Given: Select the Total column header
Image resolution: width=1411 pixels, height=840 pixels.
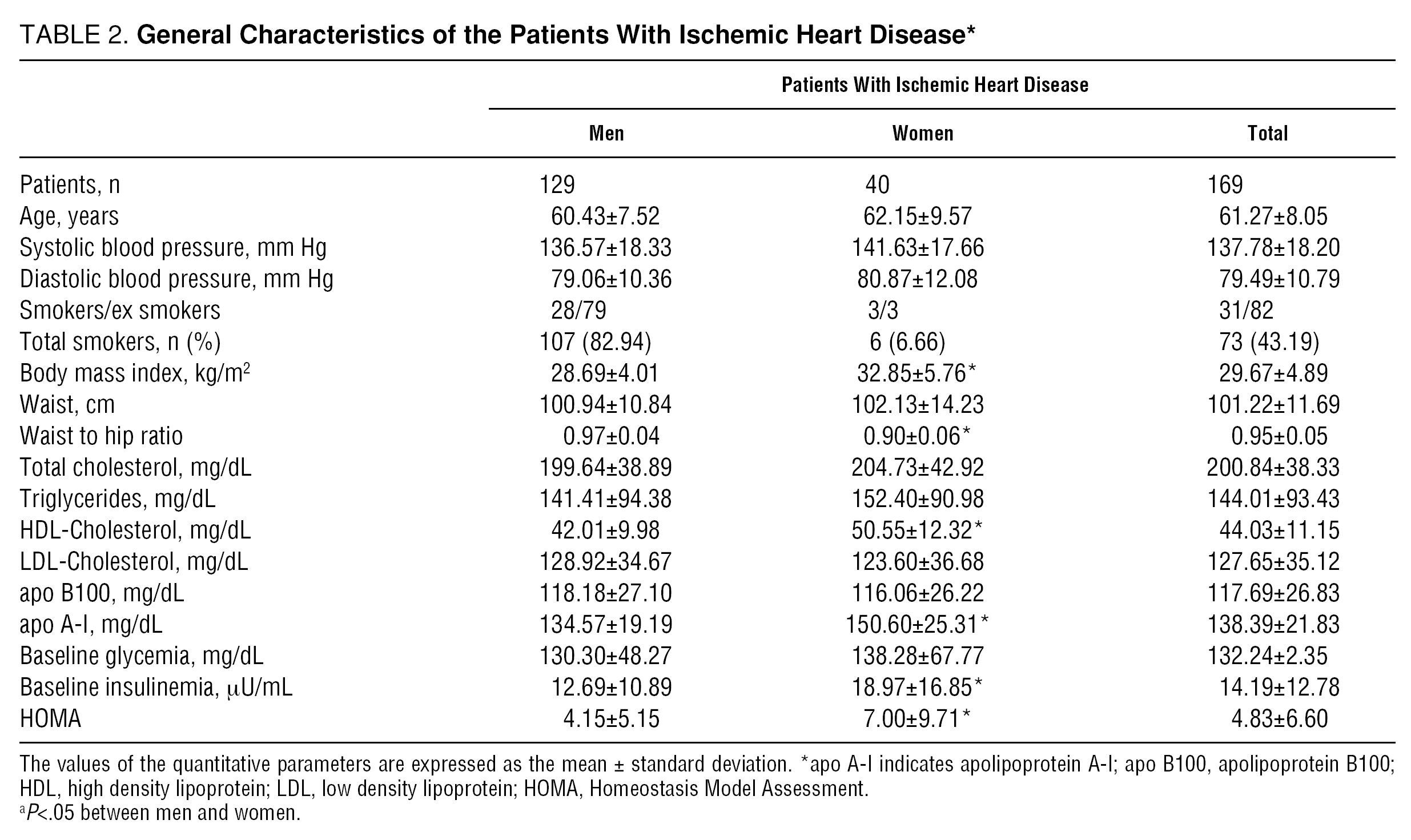Looking at the screenshot, I should (x=1268, y=134).
